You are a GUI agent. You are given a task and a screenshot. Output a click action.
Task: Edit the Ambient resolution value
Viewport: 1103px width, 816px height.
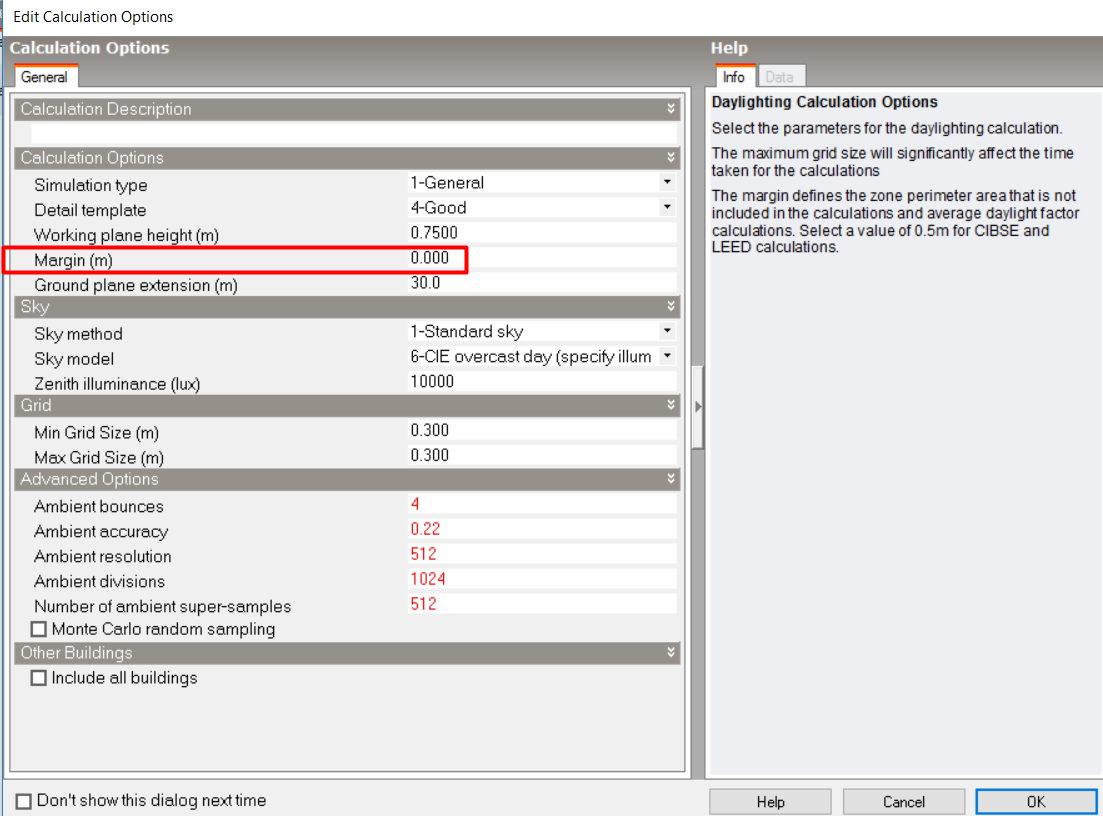coord(542,554)
